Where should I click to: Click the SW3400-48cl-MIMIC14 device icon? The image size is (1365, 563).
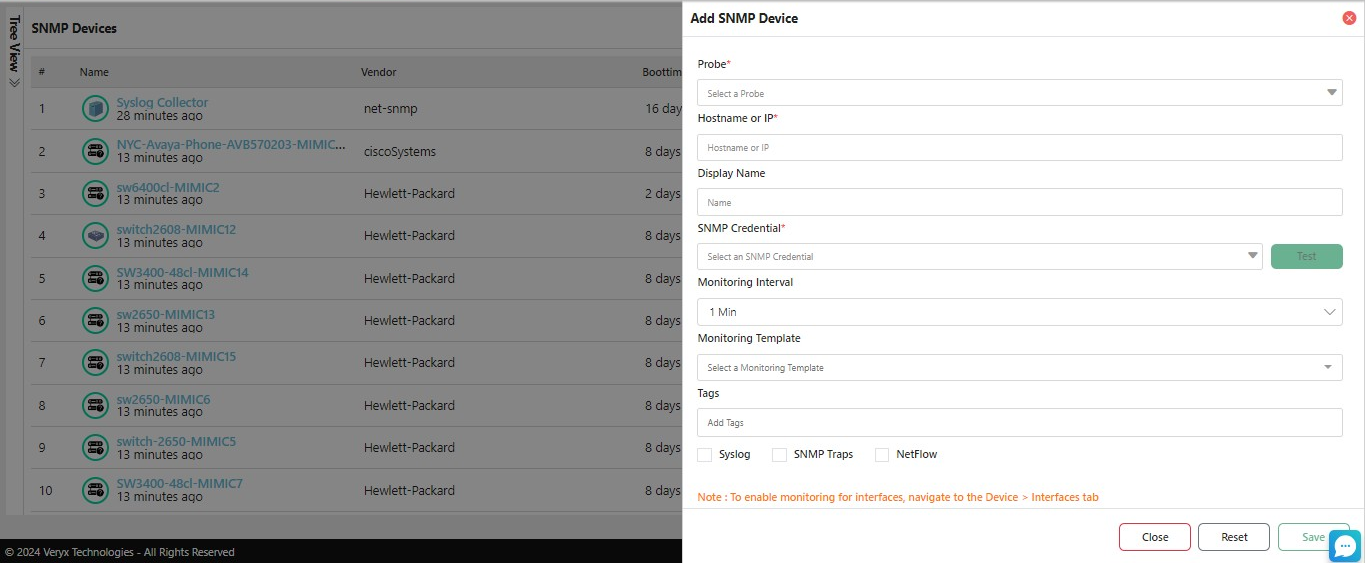tap(95, 278)
